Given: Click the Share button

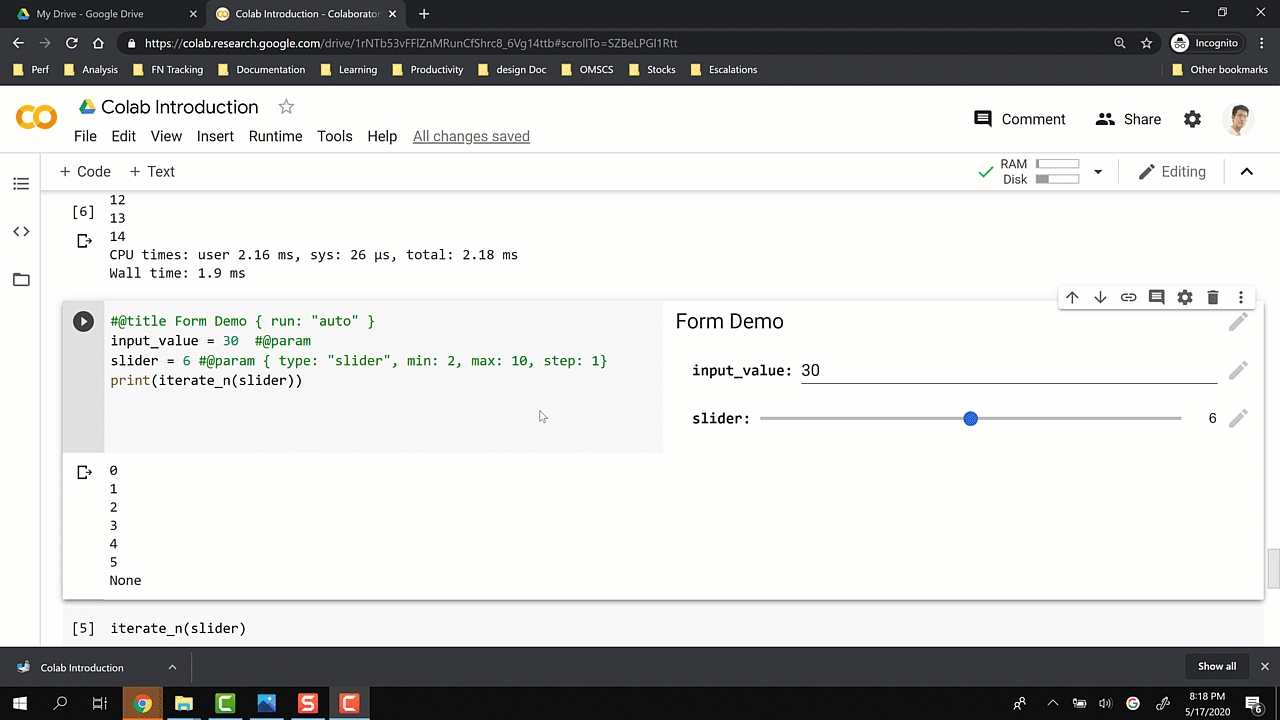Looking at the screenshot, I should coord(1128,119).
